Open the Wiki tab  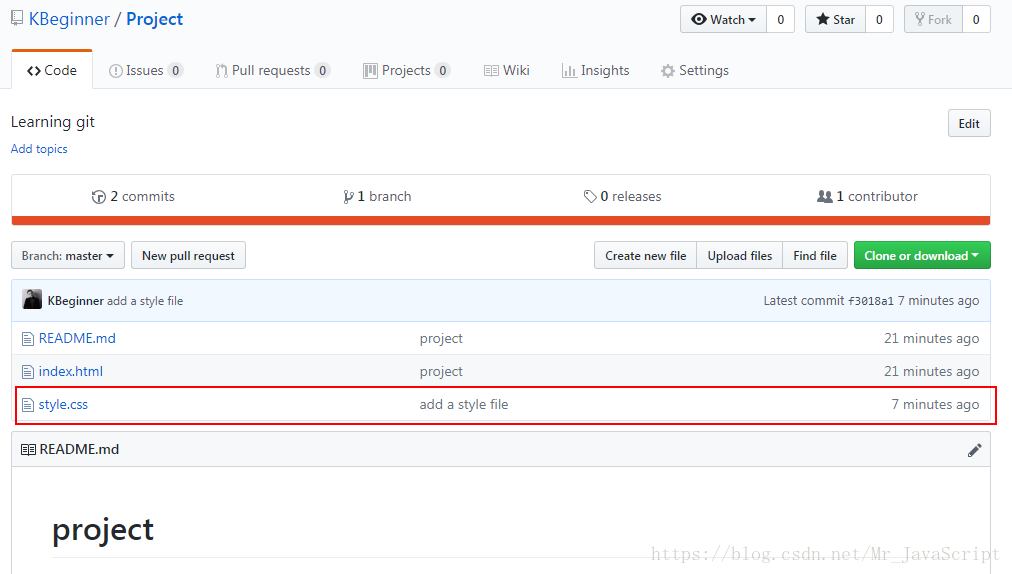pos(507,70)
